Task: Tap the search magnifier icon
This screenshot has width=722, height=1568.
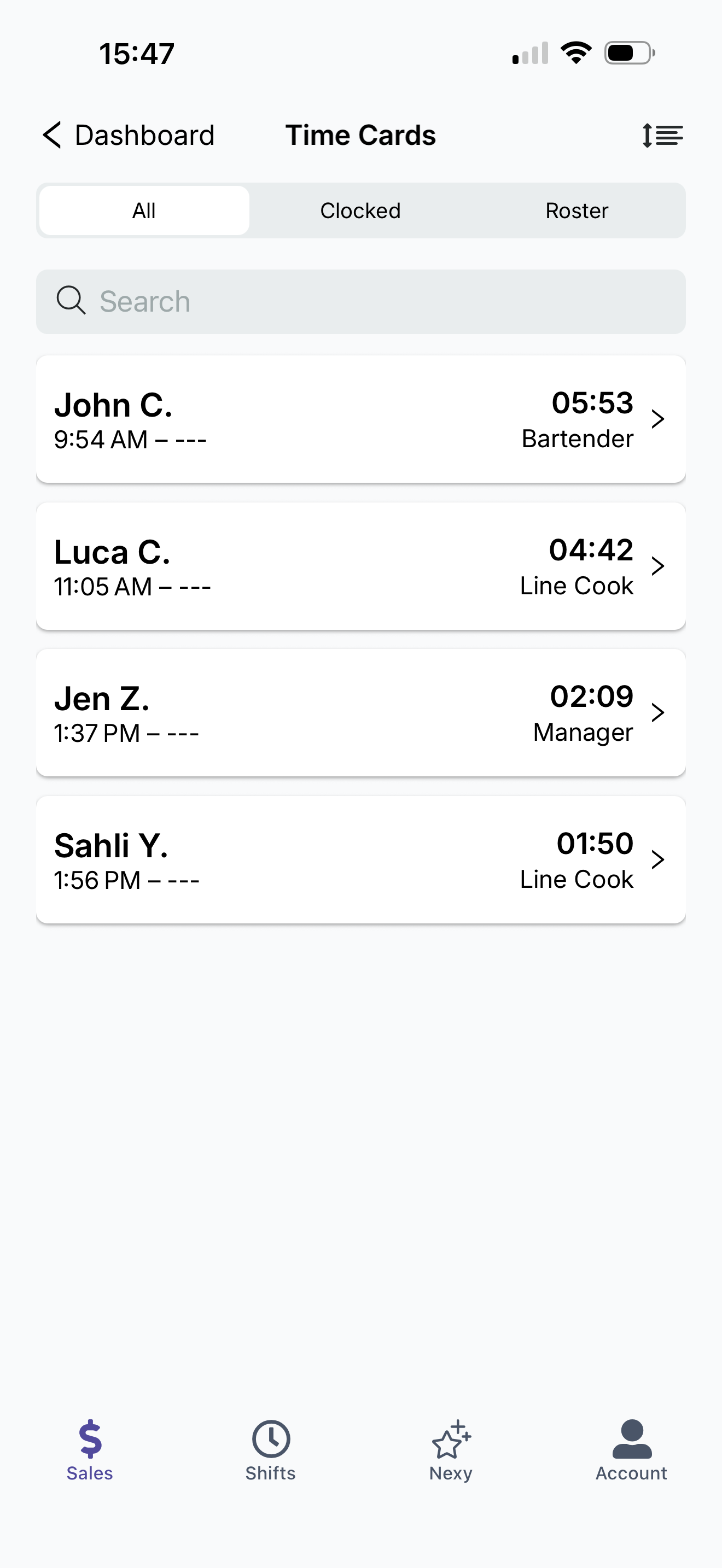Action: (x=71, y=301)
